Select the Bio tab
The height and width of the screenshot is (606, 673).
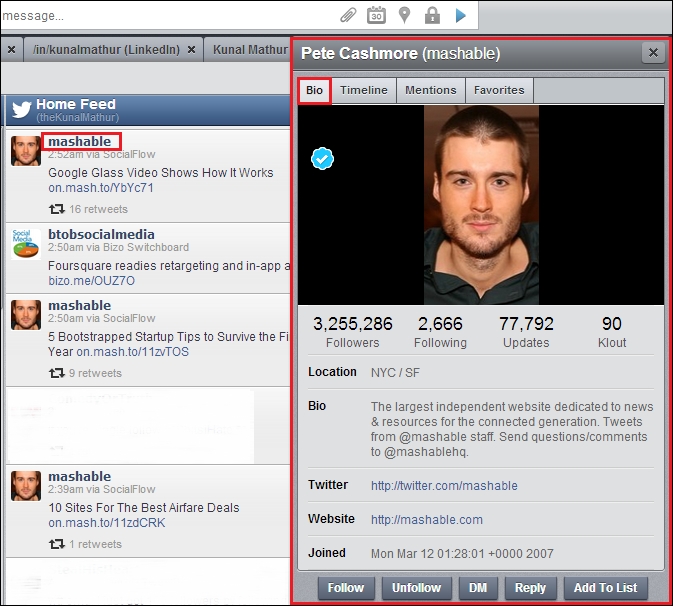click(314, 90)
